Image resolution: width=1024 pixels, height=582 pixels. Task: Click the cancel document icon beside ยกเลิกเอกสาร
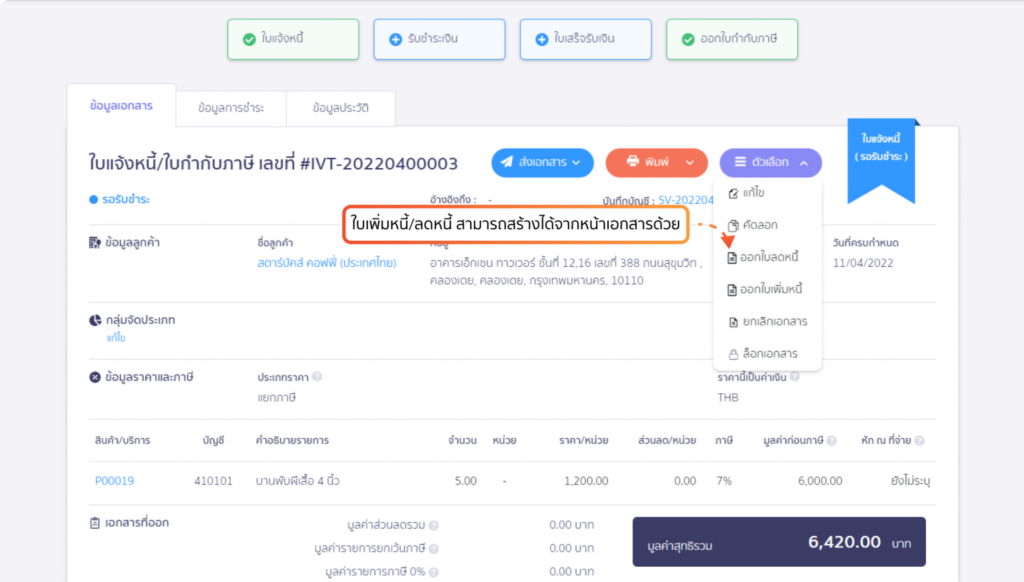click(x=733, y=322)
